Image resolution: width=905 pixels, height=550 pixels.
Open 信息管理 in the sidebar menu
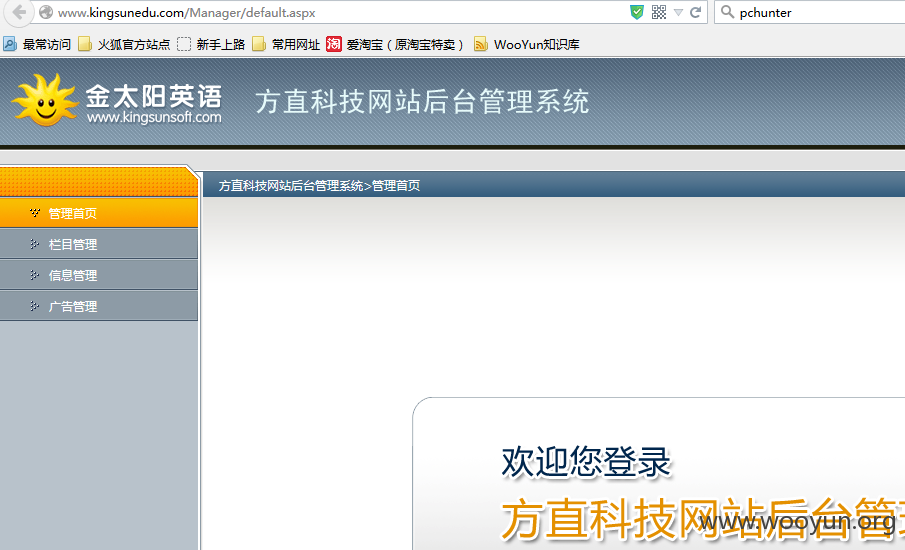99,275
